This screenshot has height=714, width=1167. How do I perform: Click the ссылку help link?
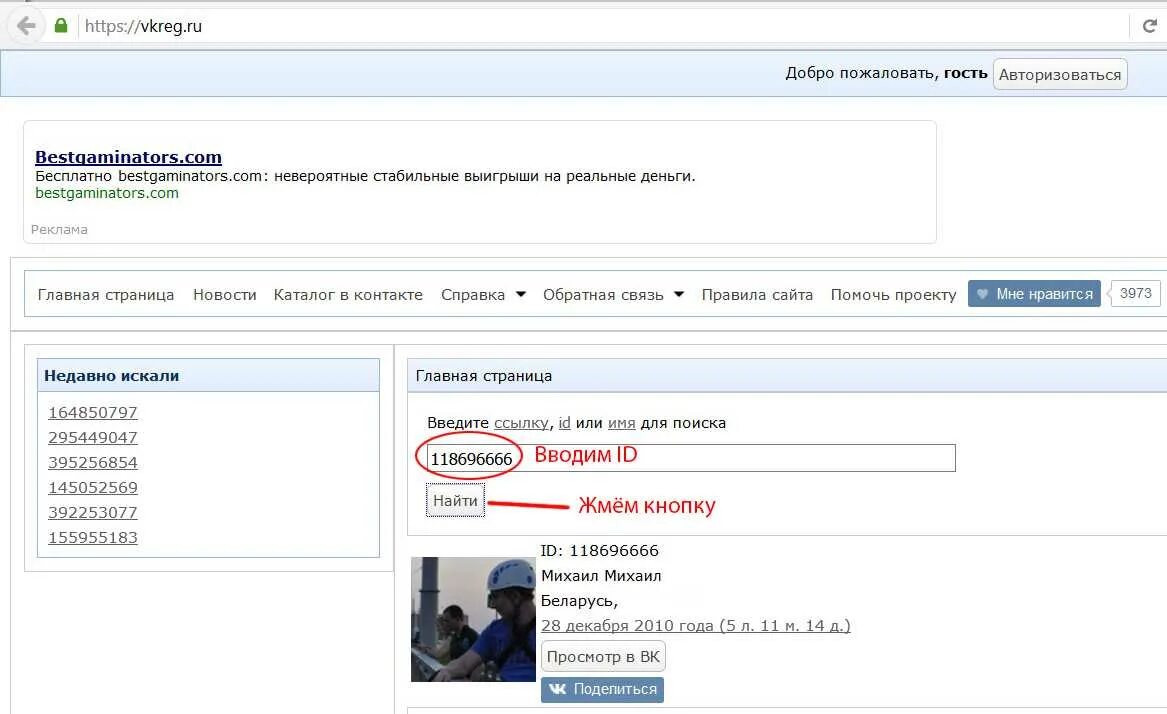pyautogui.click(x=521, y=423)
